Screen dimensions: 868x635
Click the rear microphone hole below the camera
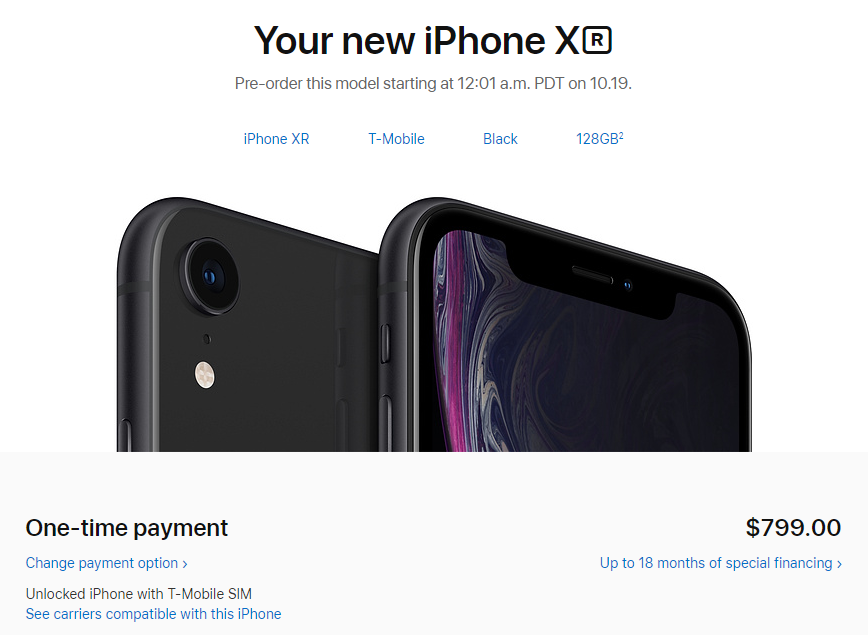[x=207, y=339]
